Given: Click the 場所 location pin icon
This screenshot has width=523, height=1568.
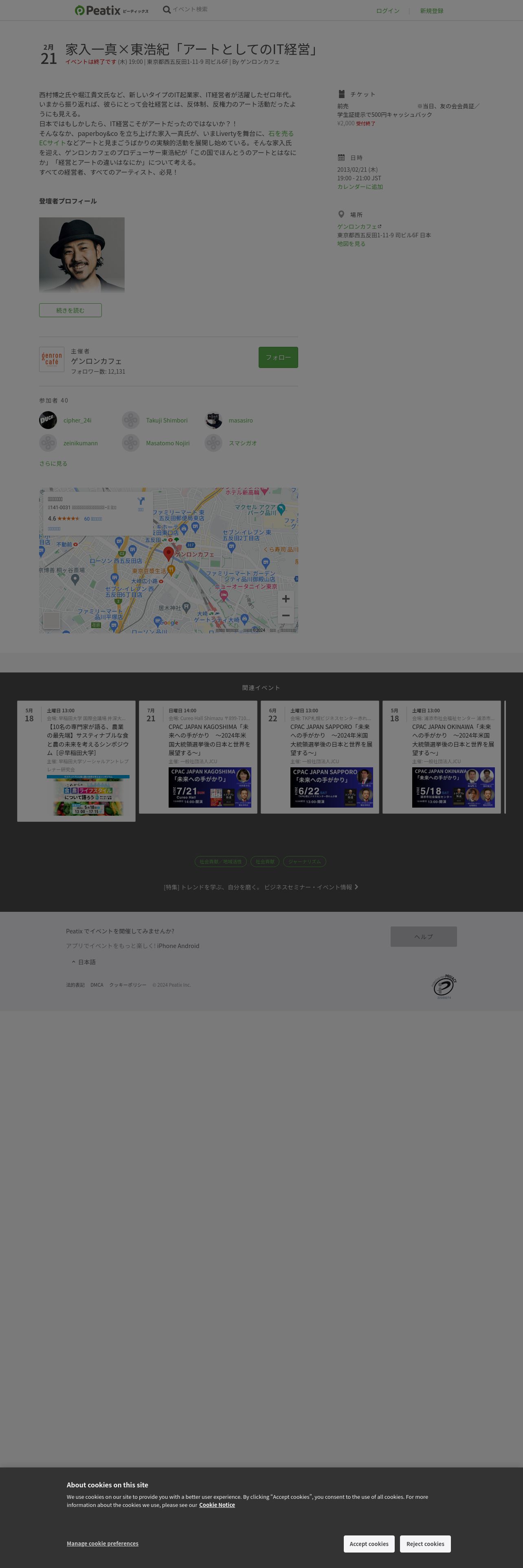Looking at the screenshot, I should pos(342,214).
